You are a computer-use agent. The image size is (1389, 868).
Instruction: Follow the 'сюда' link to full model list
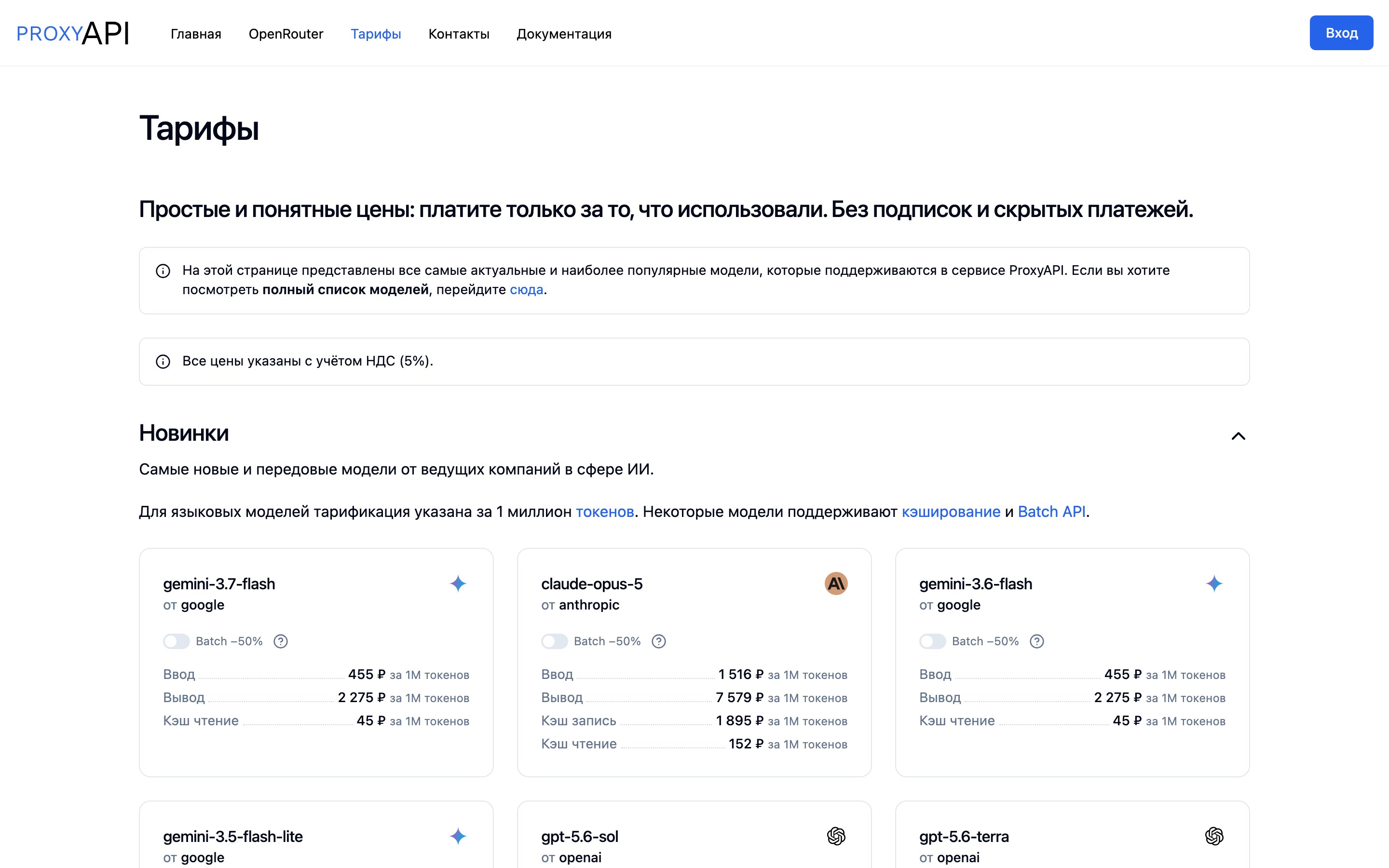[526, 289]
